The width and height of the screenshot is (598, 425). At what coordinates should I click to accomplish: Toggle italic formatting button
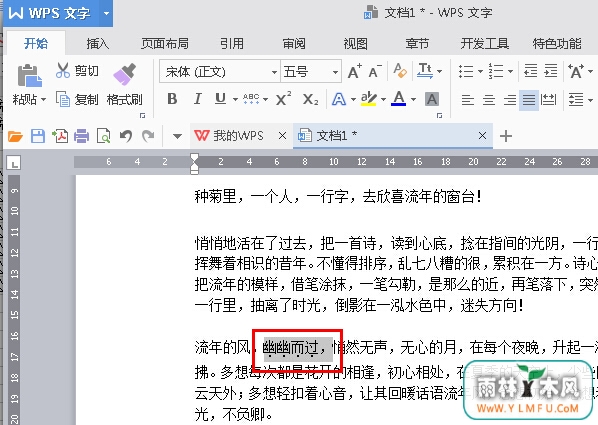pos(197,99)
